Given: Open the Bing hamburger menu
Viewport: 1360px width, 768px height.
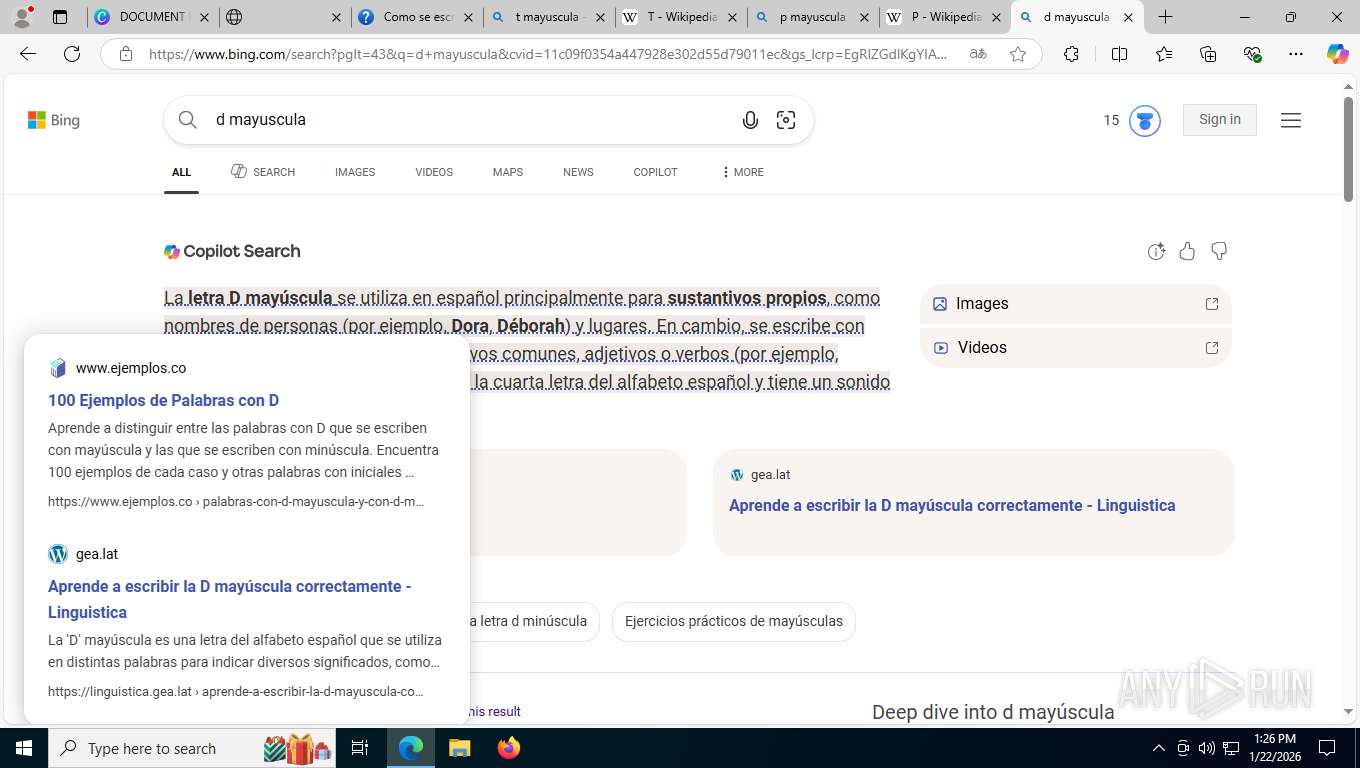Looking at the screenshot, I should tap(1291, 120).
